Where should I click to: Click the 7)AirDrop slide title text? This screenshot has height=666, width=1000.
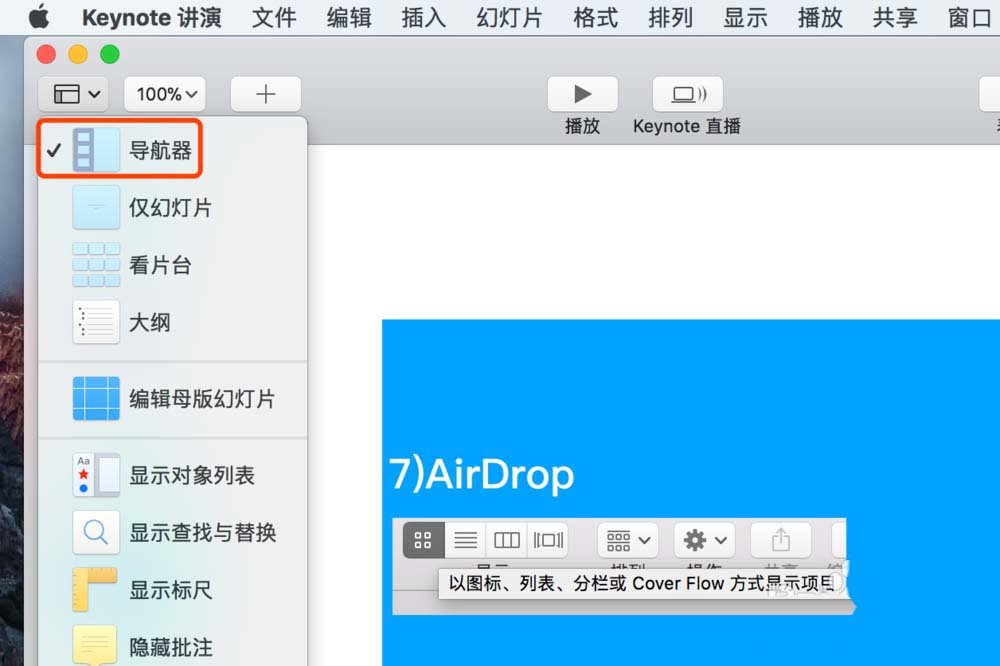click(482, 475)
